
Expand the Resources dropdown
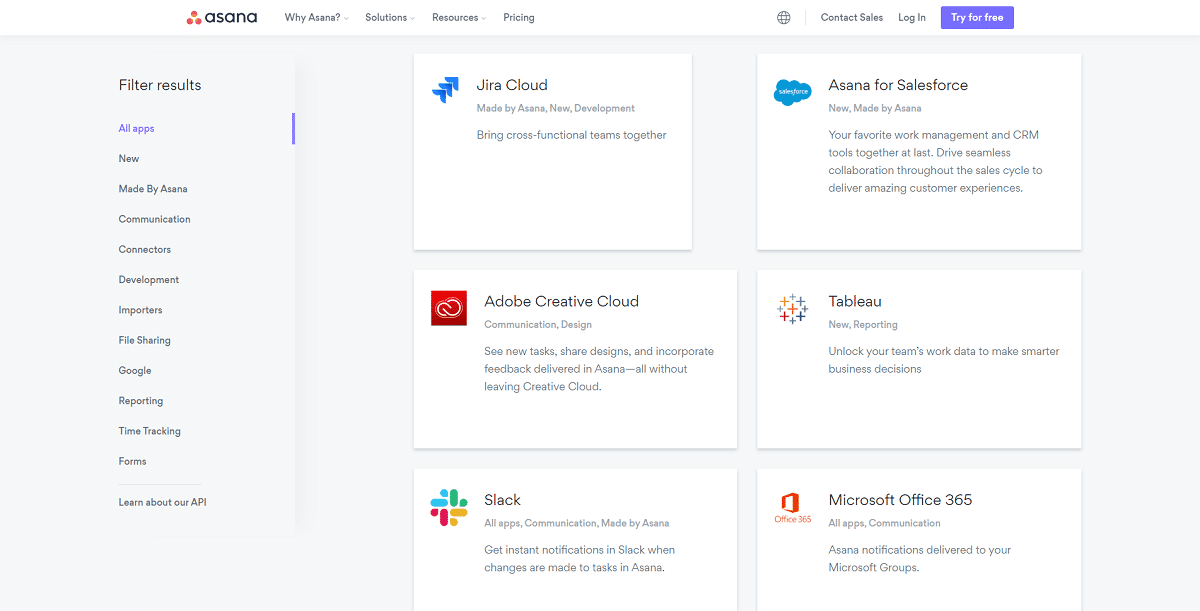click(x=456, y=17)
